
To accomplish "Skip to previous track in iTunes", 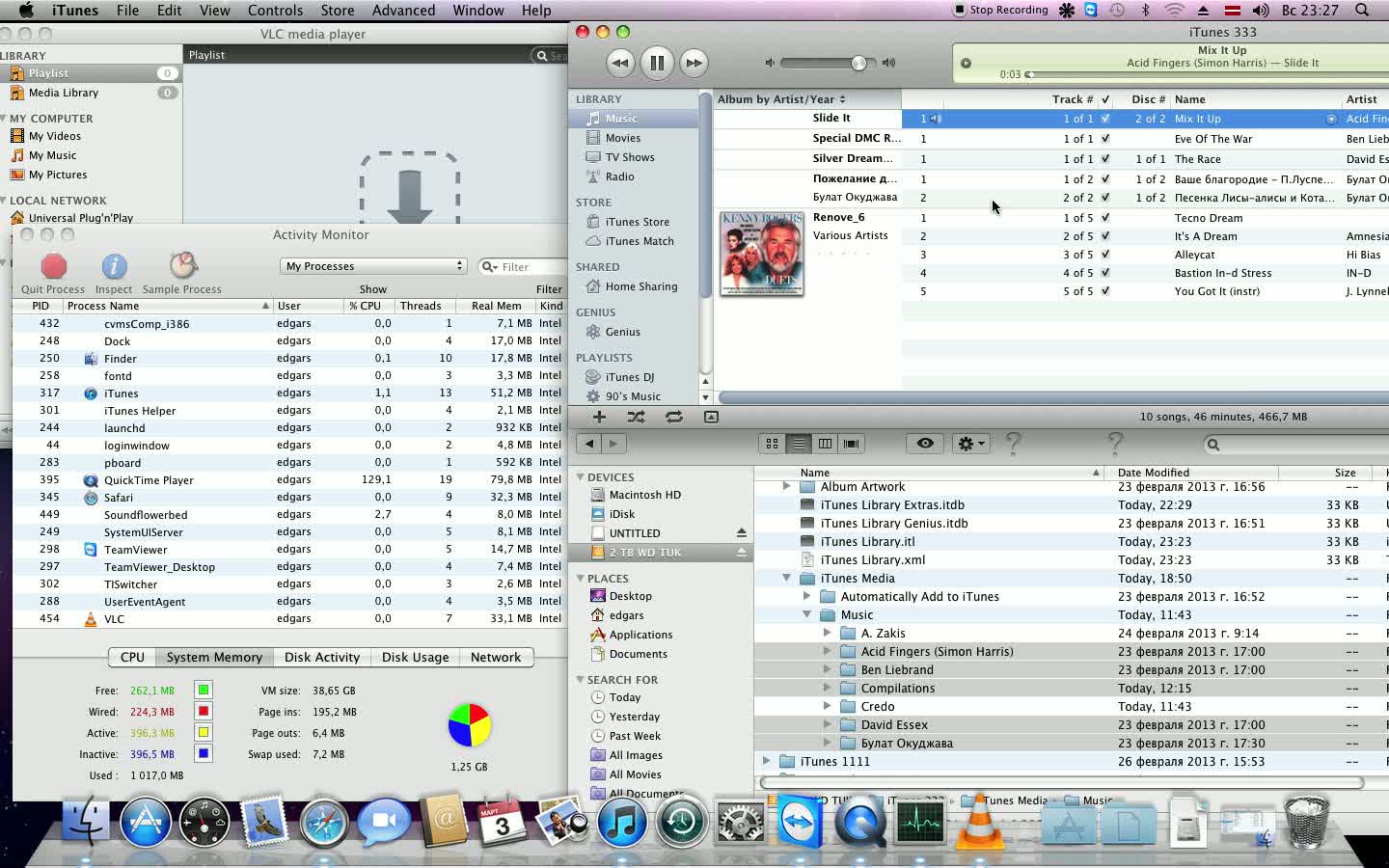I will pyautogui.click(x=620, y=64).
